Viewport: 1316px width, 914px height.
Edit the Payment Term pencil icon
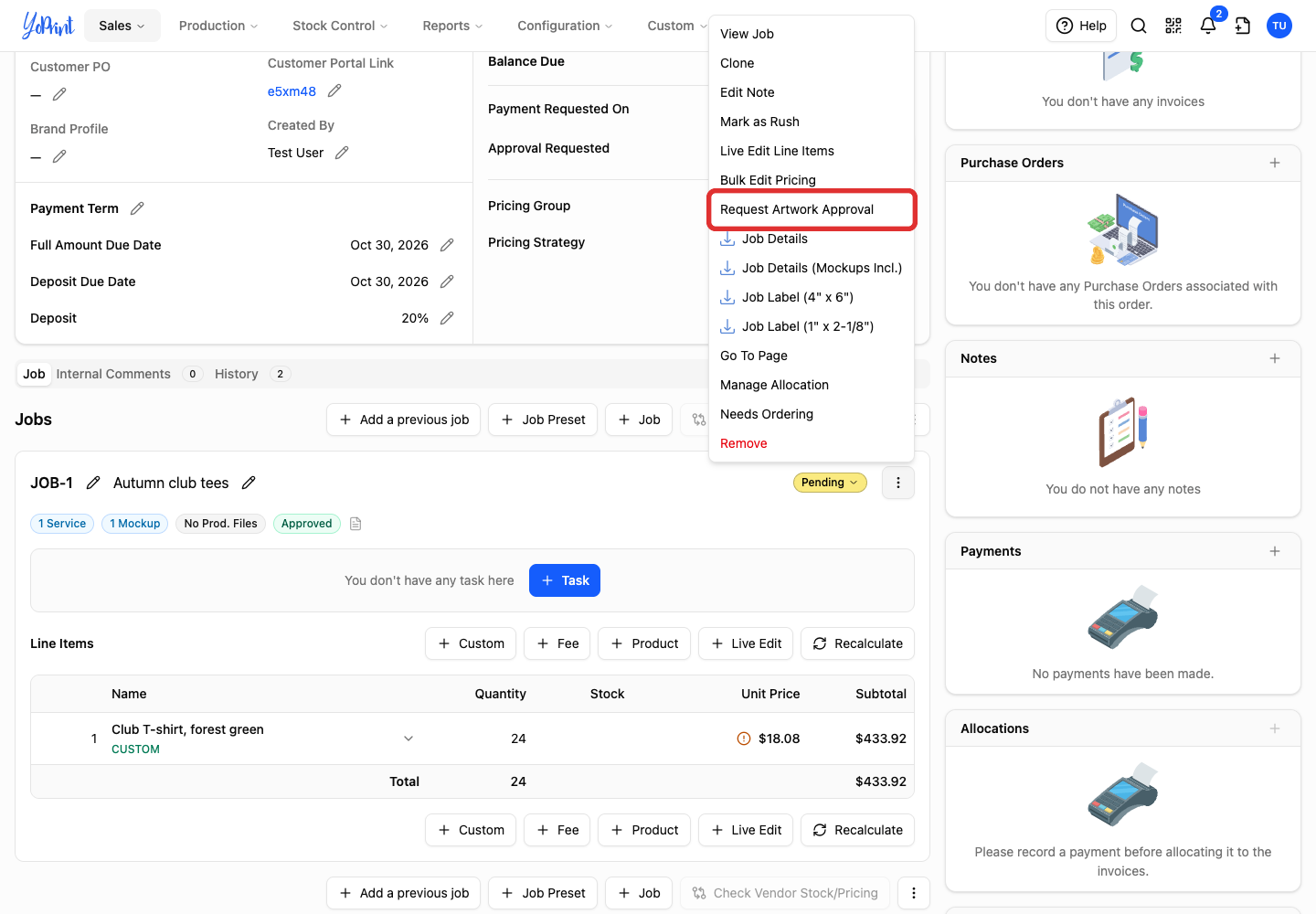pos(137,208)
